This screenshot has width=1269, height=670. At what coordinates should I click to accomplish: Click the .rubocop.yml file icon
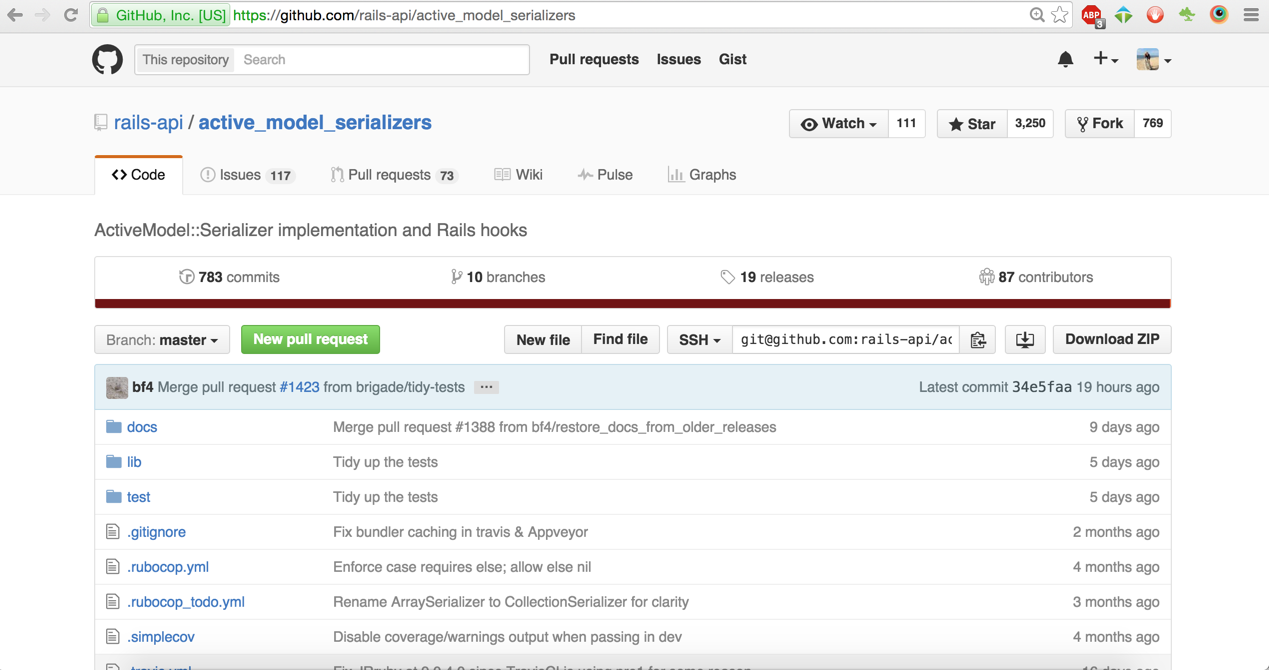[113, 567]
